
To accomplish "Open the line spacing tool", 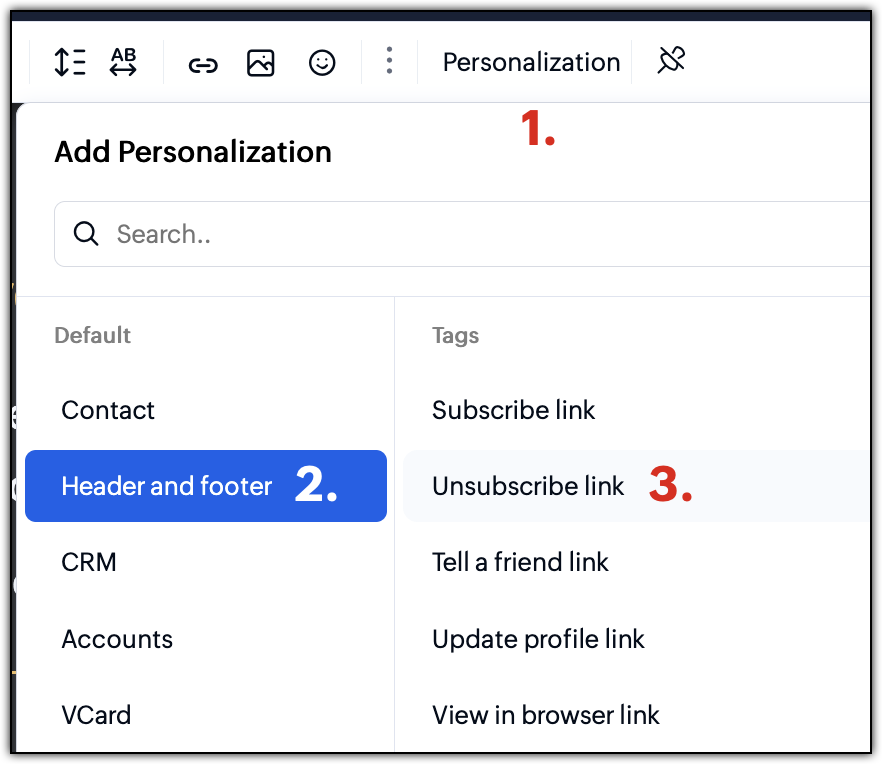I will 70,62.
